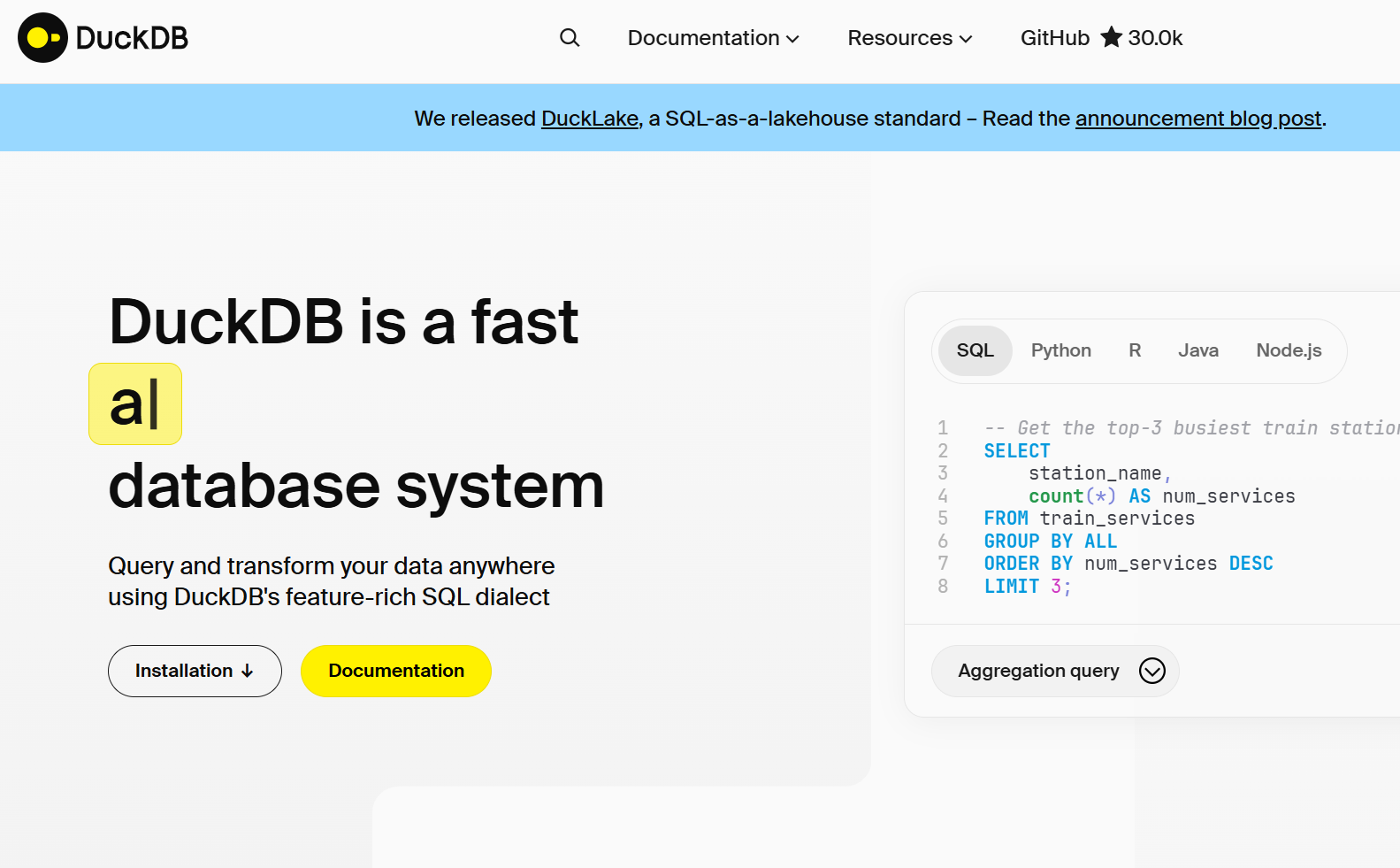Open the search magnifier icon

click(570, 38)
